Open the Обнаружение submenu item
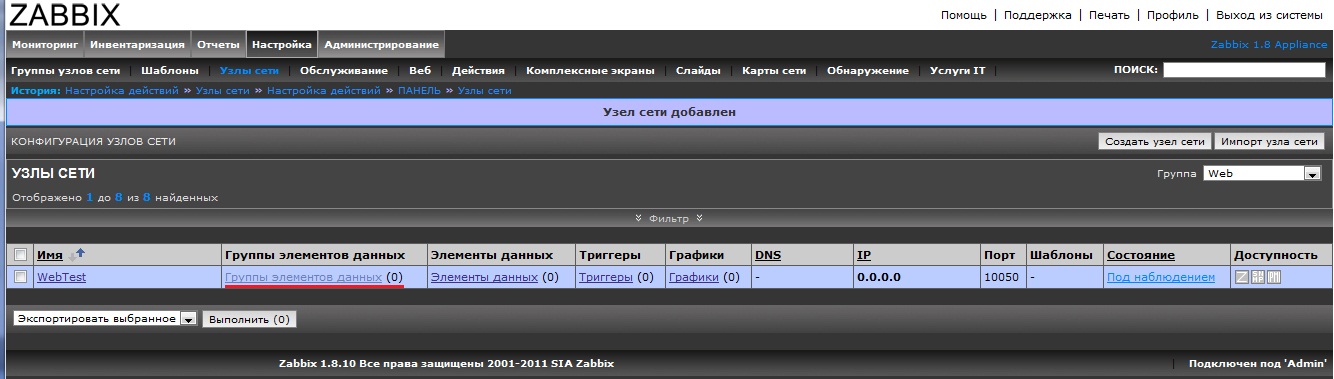 (868, 71)
